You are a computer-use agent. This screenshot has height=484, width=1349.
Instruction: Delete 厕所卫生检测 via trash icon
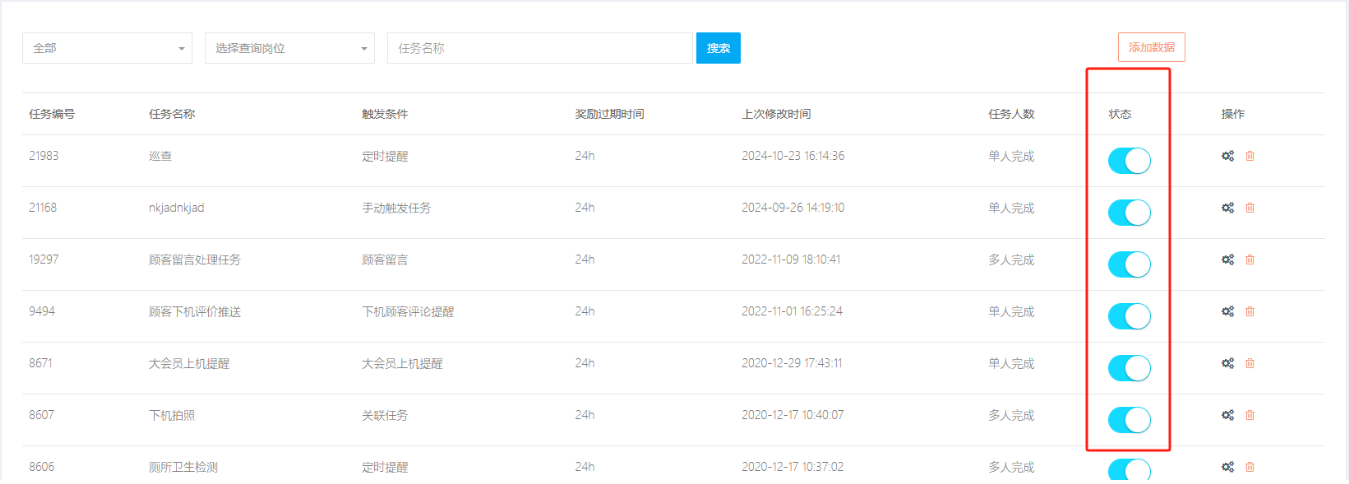(x=1250, y=467)
